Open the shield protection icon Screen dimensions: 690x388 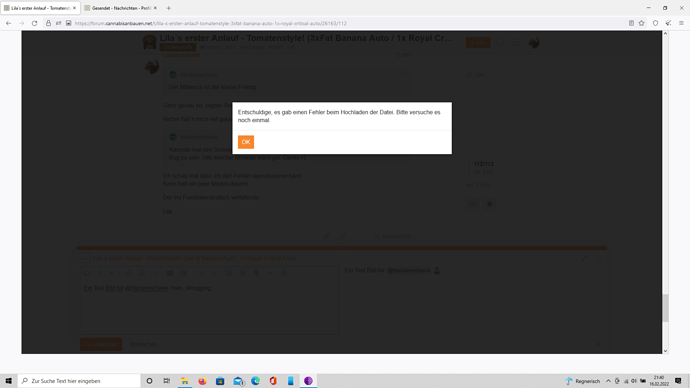[655, 23]
